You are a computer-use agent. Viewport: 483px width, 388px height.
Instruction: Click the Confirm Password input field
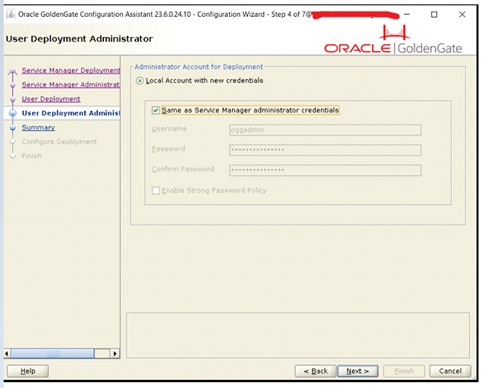325,170
